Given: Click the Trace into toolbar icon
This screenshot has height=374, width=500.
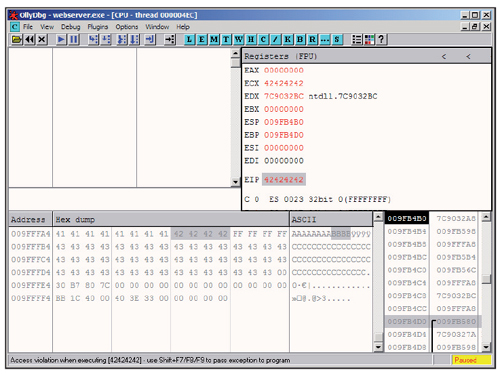Looking at the screenshot, I should (122, 40).
